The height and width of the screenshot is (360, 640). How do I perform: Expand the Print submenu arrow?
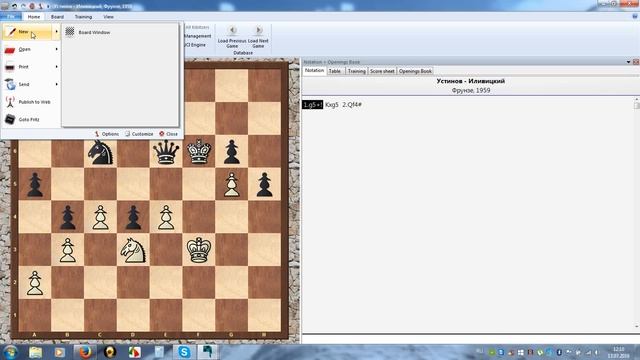57,67
